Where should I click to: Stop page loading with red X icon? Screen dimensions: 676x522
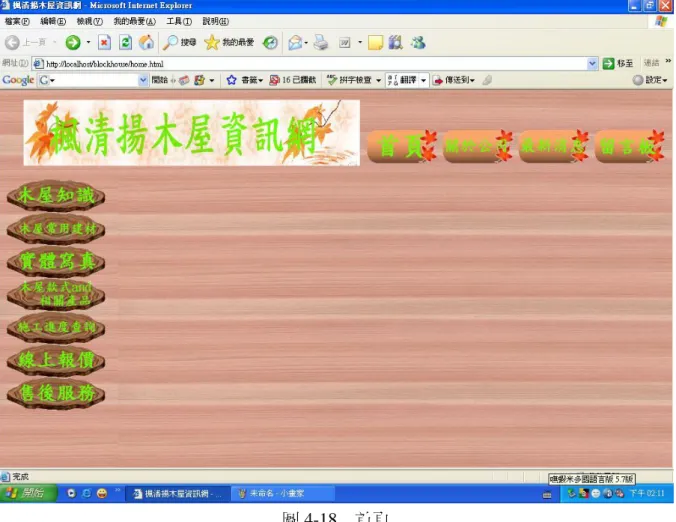click(104, 42)
